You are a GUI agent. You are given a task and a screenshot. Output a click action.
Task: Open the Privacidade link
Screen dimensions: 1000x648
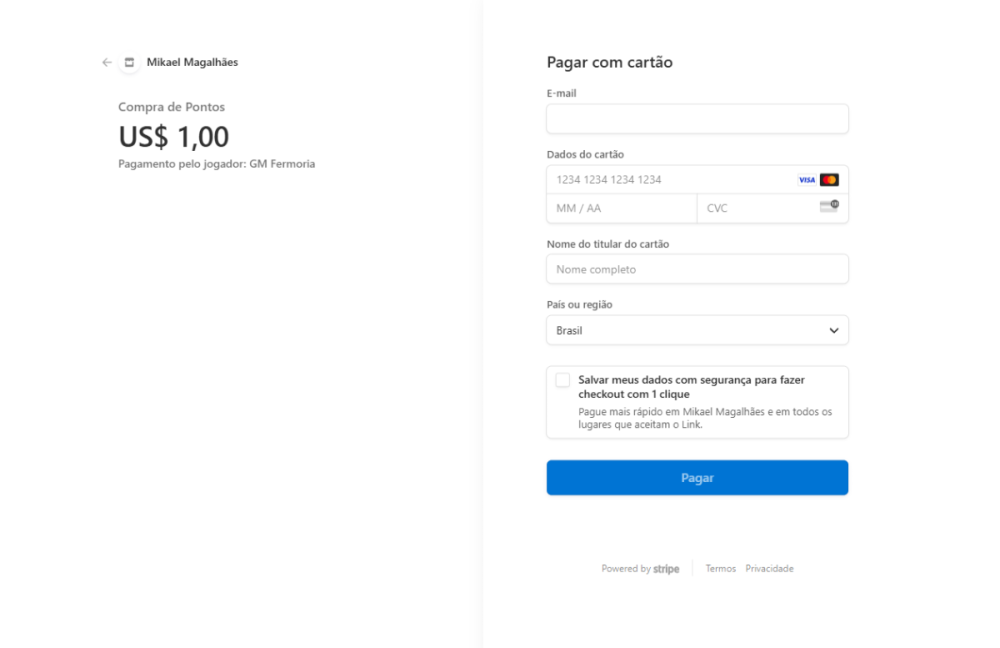click(769, 569)
